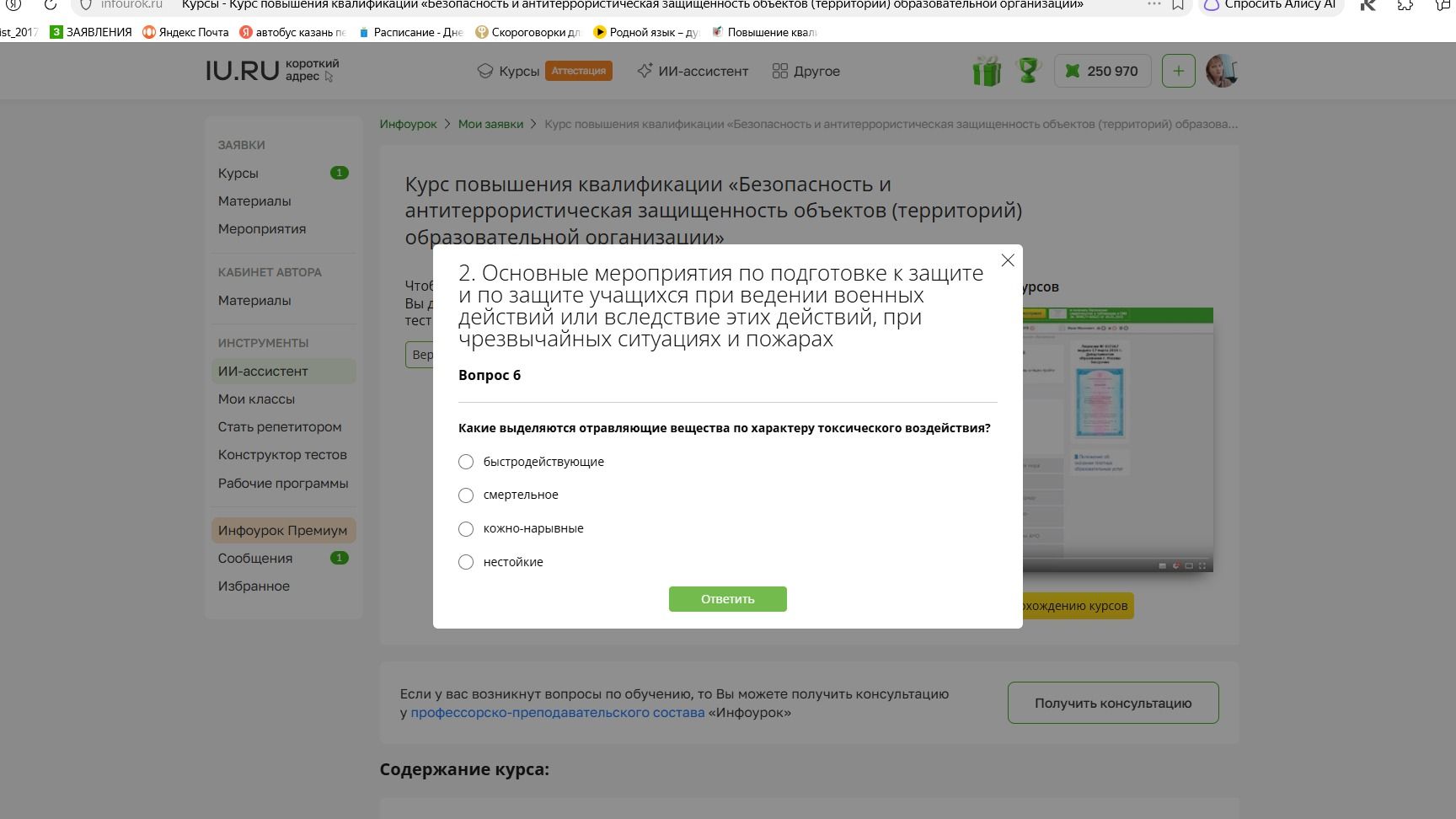Bookmark the page with bookmark icon
The image size is (1456, 819).
1178,4
